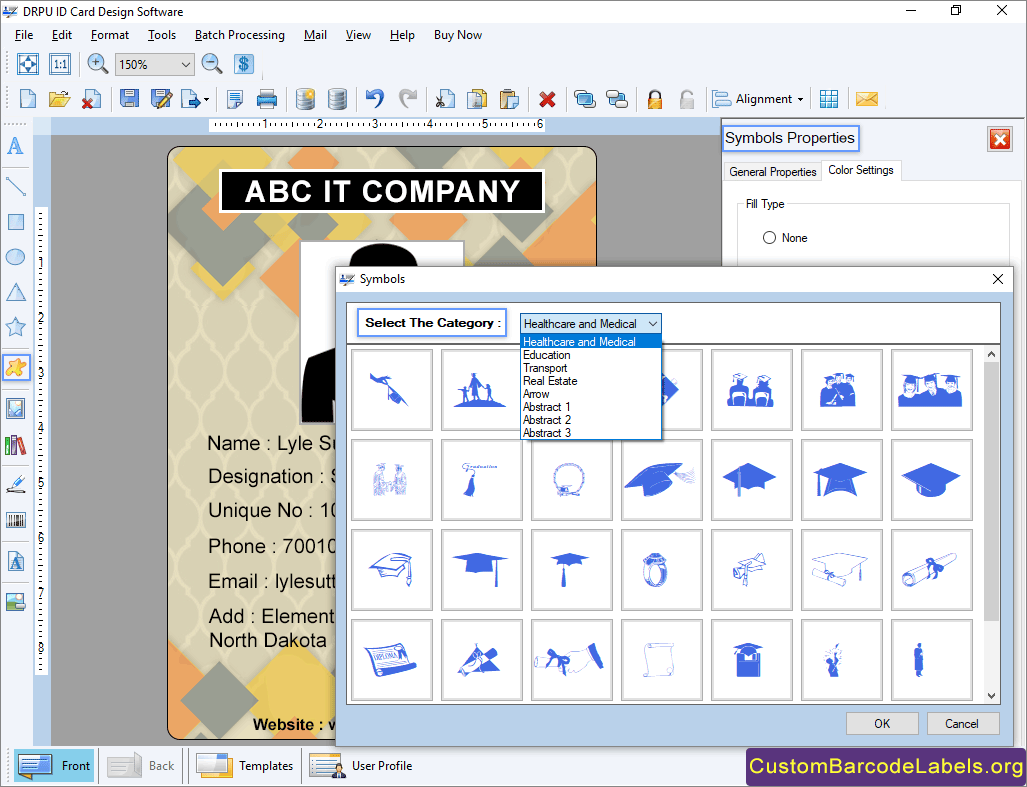
Task: Click the Cut scissors icon
Action: [x=445, y=99]
